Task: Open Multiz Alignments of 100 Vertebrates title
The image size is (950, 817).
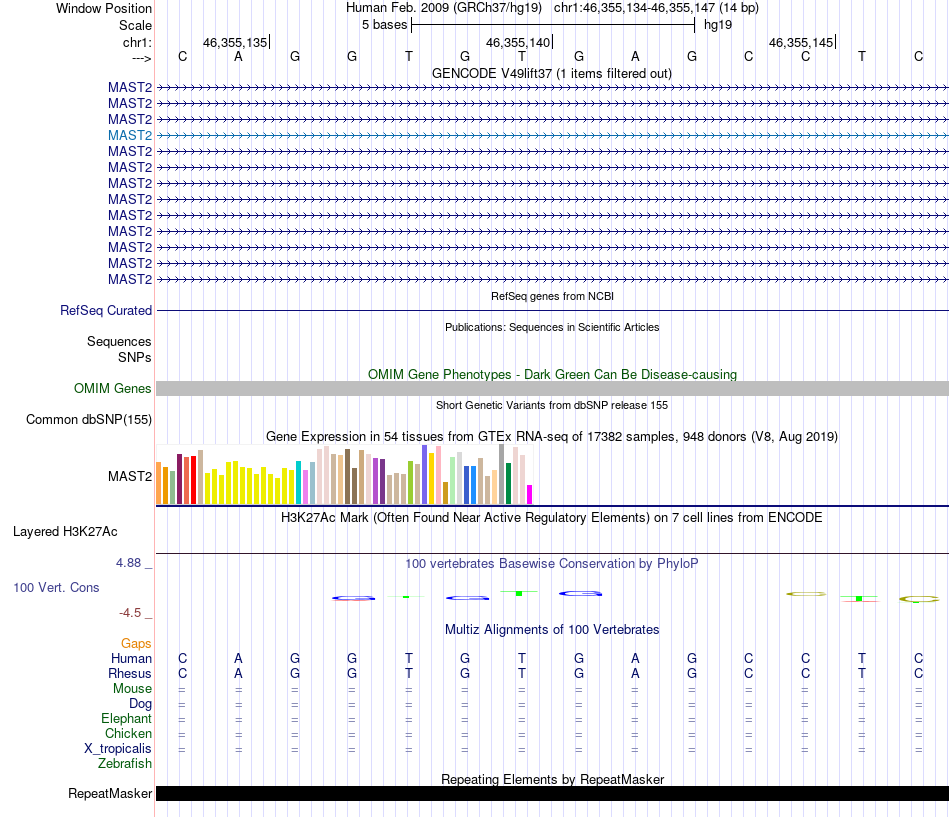Action: (x=552, y=630)
